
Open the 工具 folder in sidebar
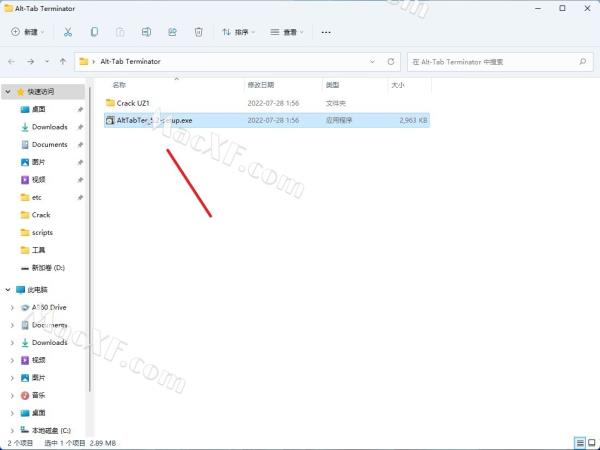pos(38,250)
